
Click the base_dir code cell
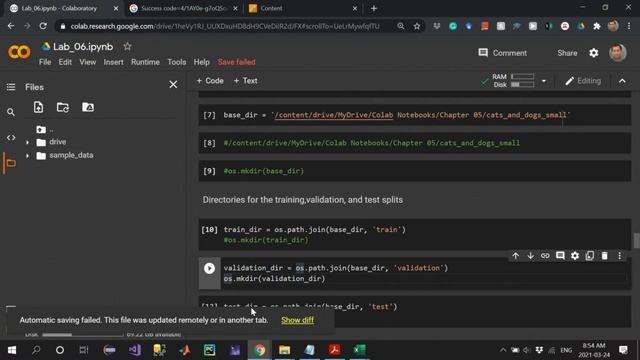(x=415, y=115)
